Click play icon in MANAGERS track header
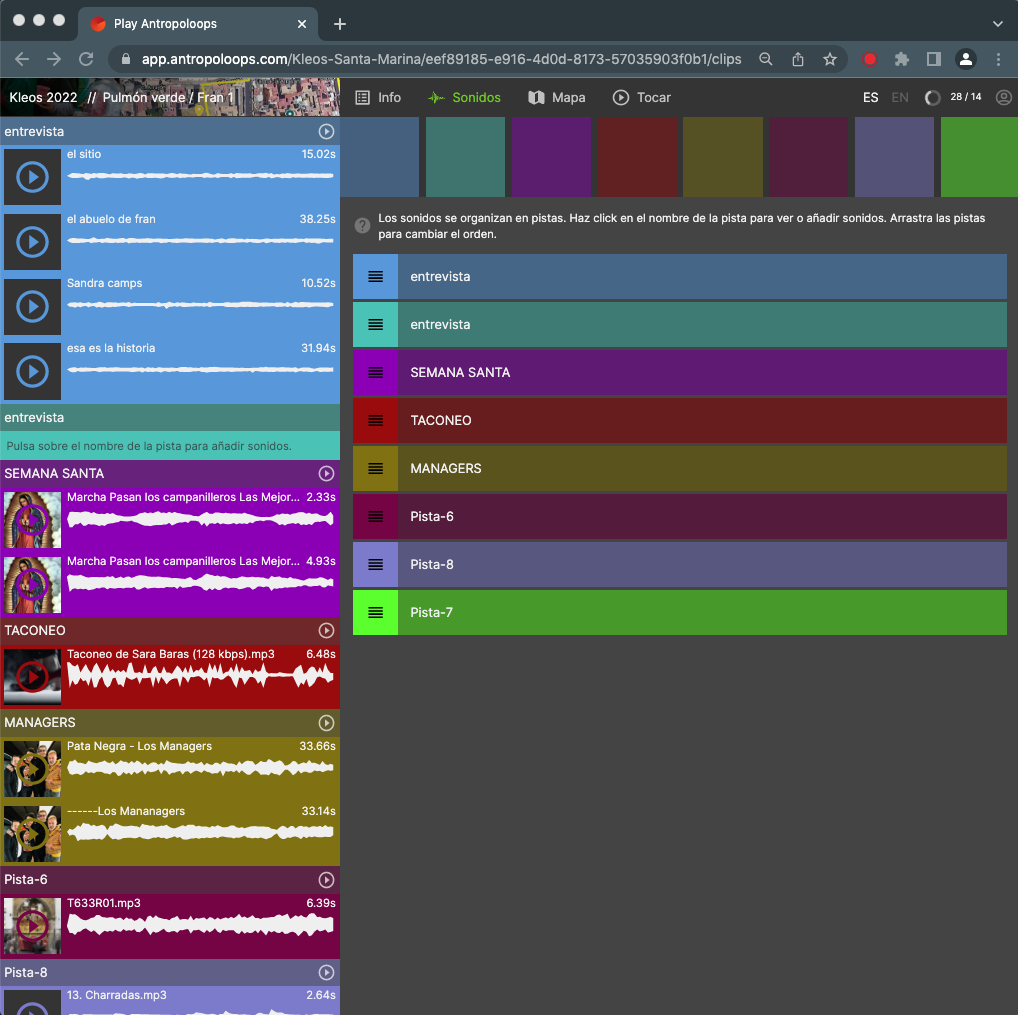This screenshot has width=1018, height=1015. pyautogui.click(x=326, y=723)
